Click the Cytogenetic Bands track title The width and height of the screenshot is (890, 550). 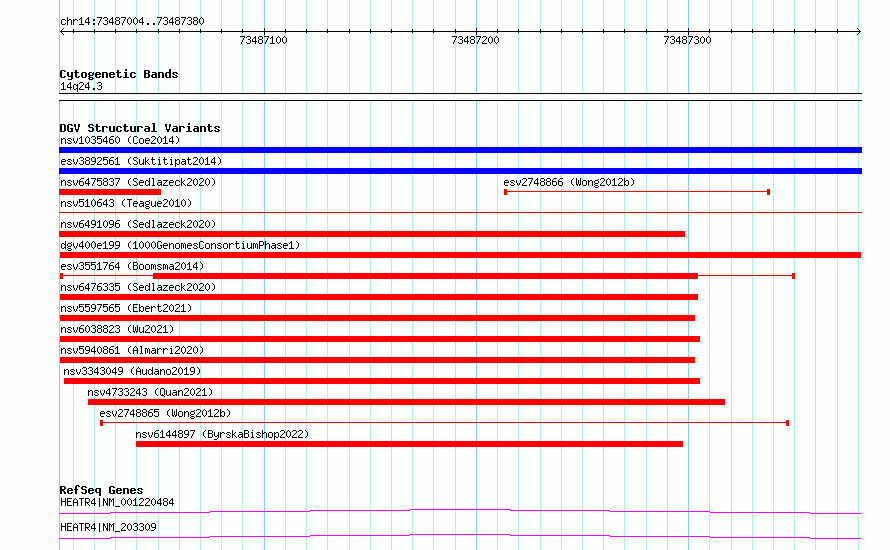tap(119, 74)
